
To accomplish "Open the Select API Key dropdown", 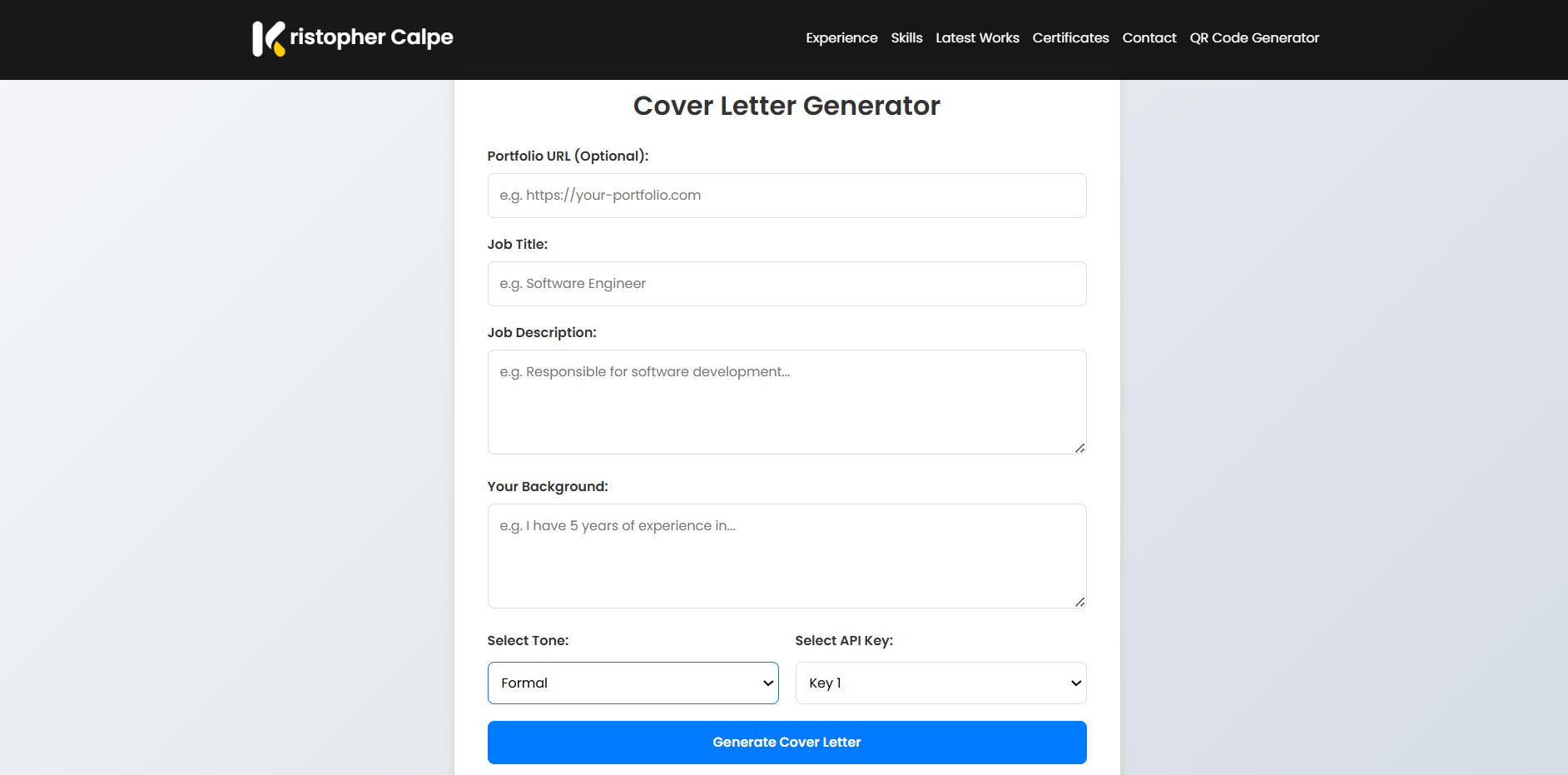I will tap(940, 683).
